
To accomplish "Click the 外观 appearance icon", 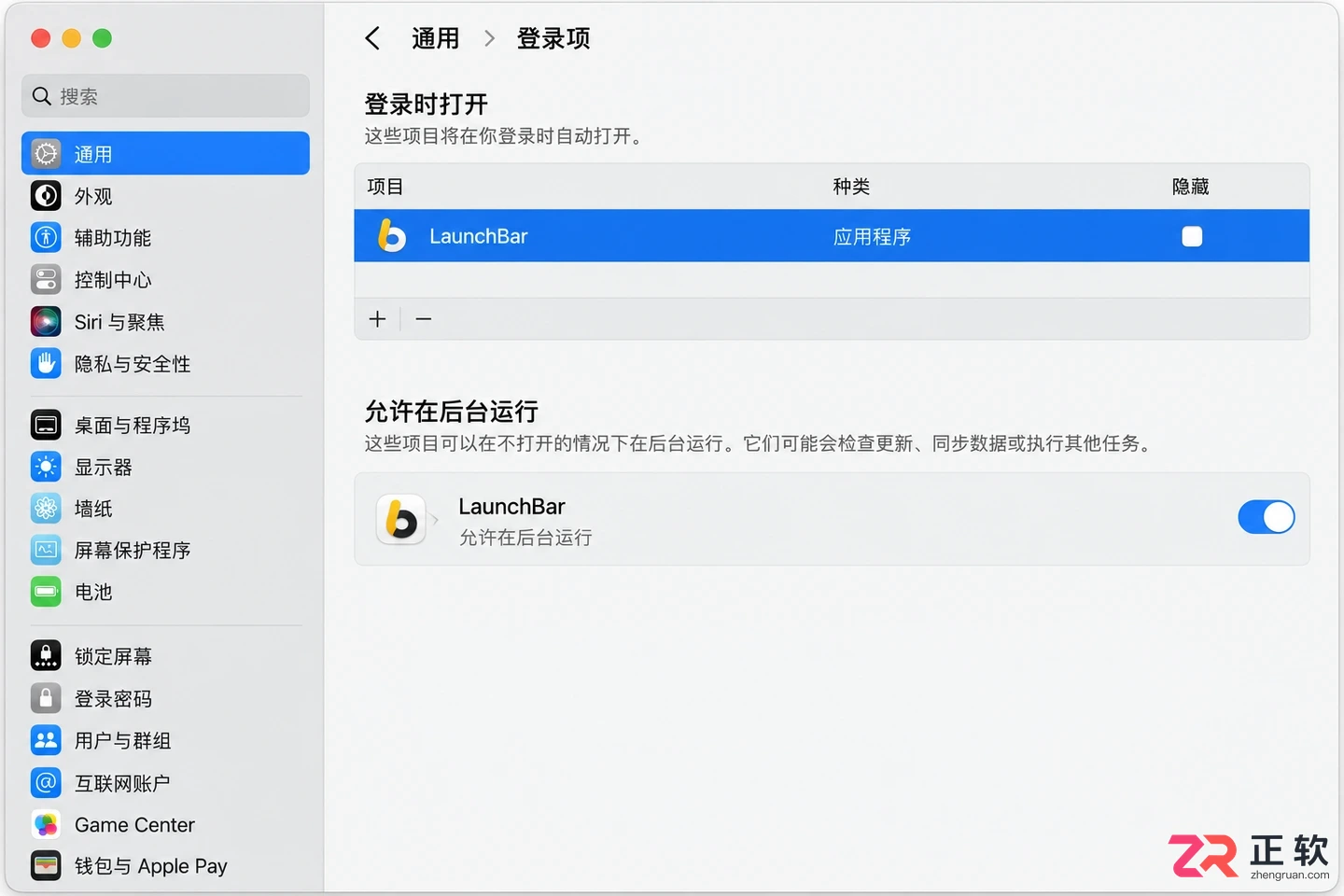I will coord(46,196).
